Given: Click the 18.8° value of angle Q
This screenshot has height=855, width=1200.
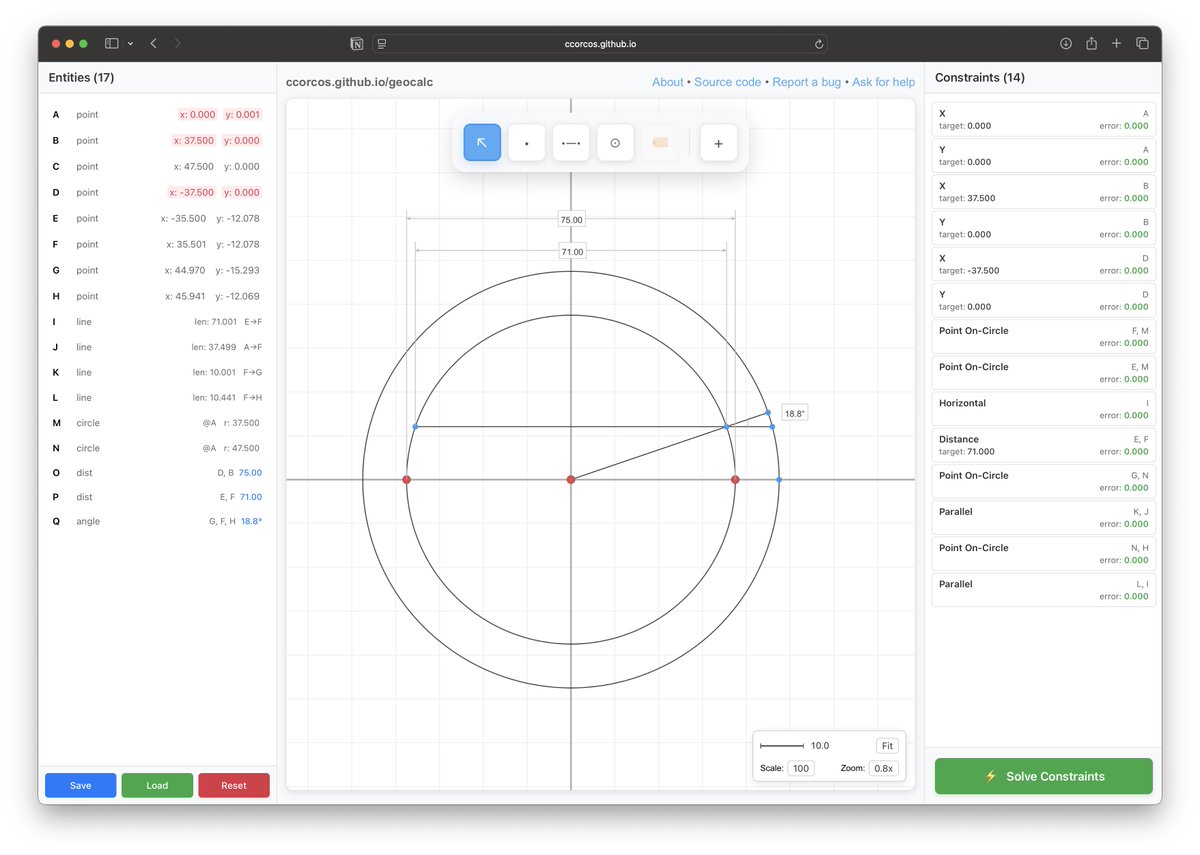Looking at the screenshot, I should (x=251, y=521).
